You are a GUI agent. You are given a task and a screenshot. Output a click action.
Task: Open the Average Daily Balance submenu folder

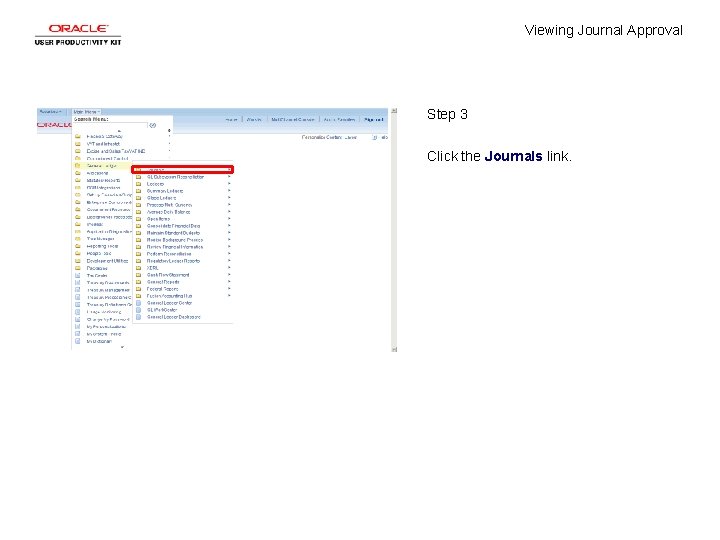pyautogui.click(x=168, y=212)
